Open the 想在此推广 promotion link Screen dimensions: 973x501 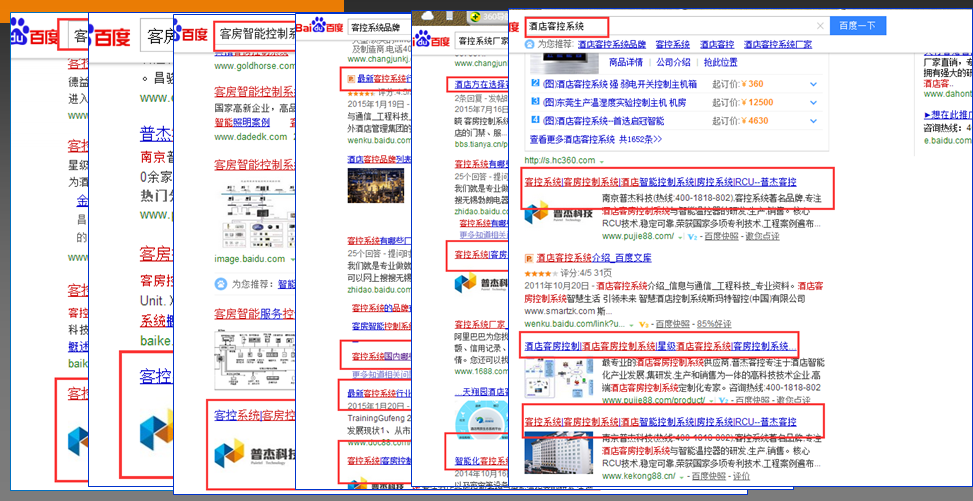(x=947, y=115)
